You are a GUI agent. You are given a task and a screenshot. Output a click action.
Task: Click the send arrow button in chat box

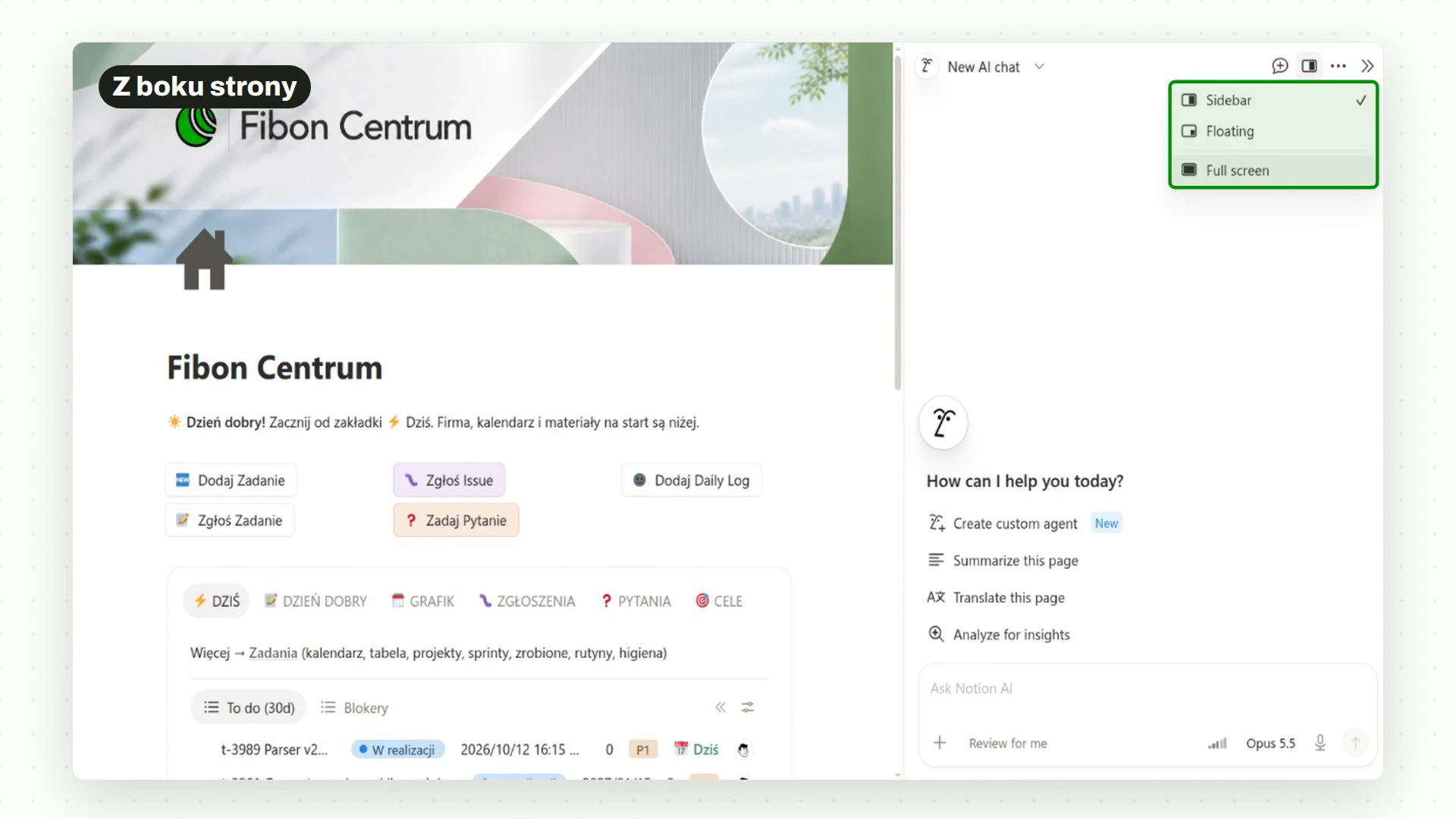(x=1355, y=743)
